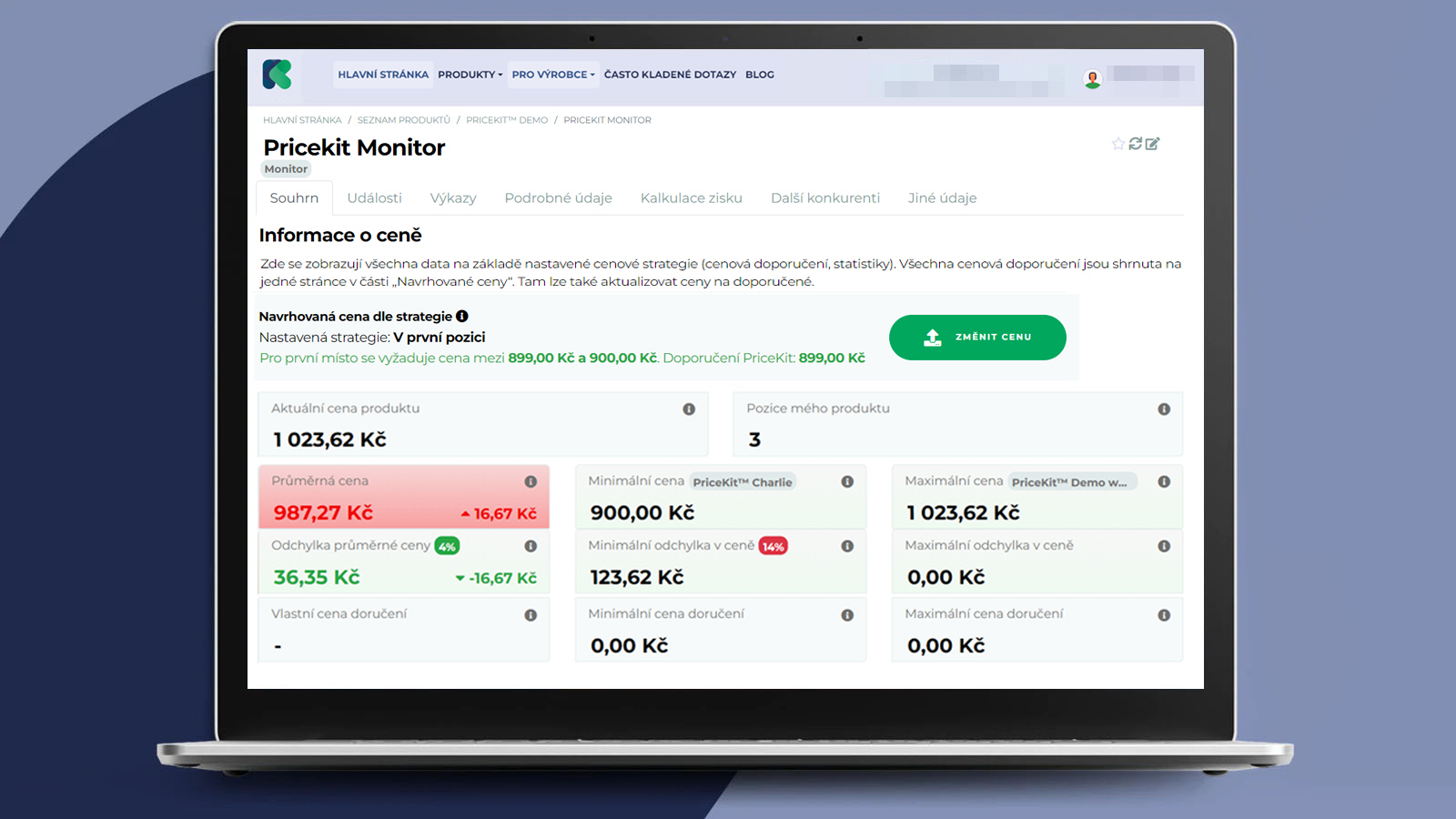Click the Informace o ceně heading

pos(340,236)
